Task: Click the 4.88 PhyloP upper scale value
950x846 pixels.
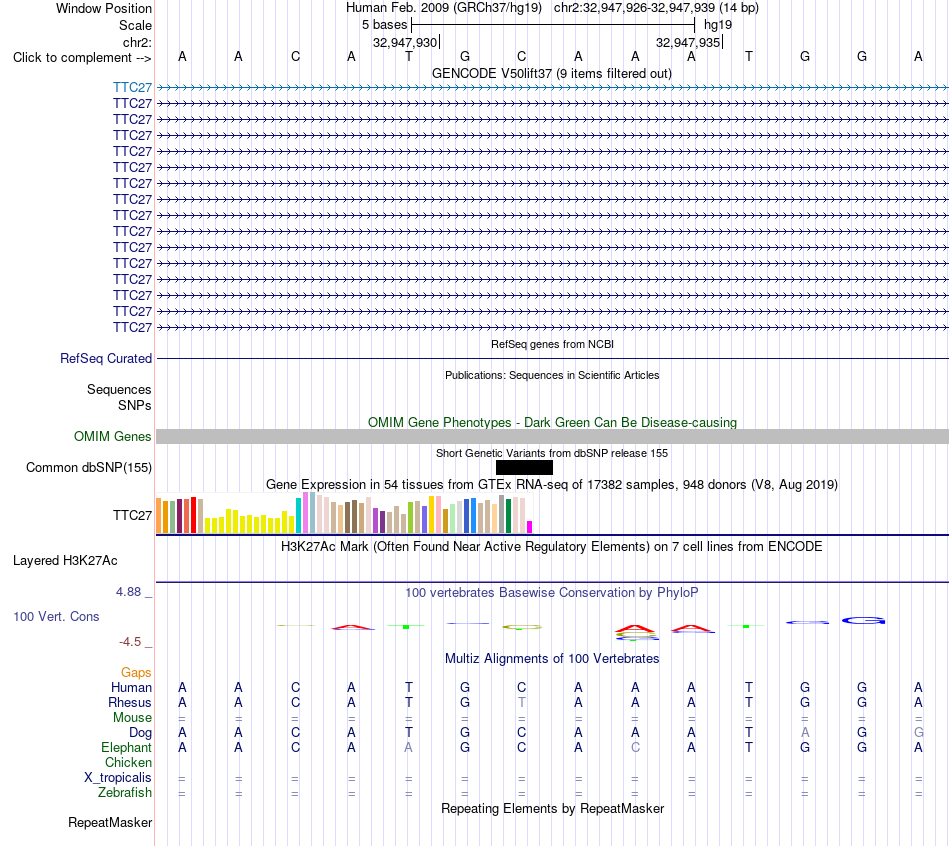Action: coord(128,591)
